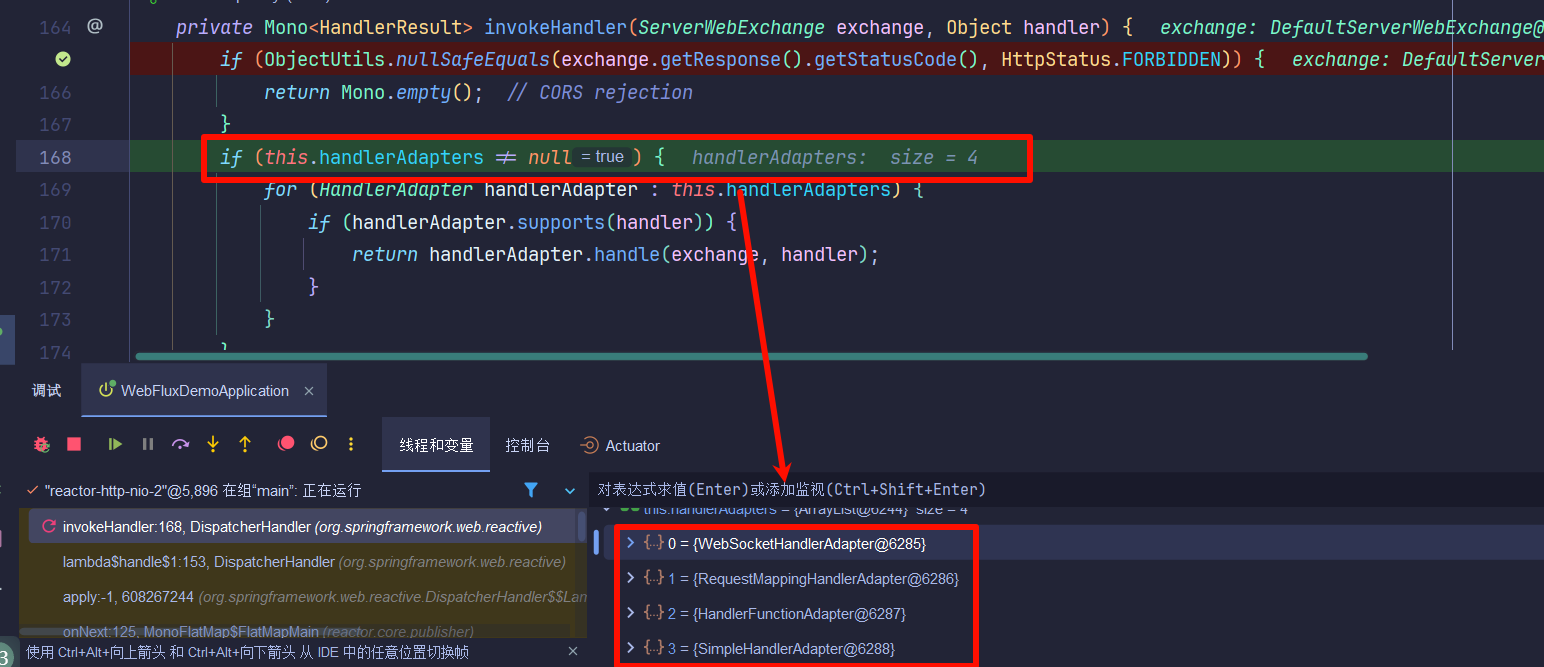This screenshot has height=667, width=1544.
Task: Click HttpStatus.FORBIDDEN in line 165
Action: pos(1111,60)
